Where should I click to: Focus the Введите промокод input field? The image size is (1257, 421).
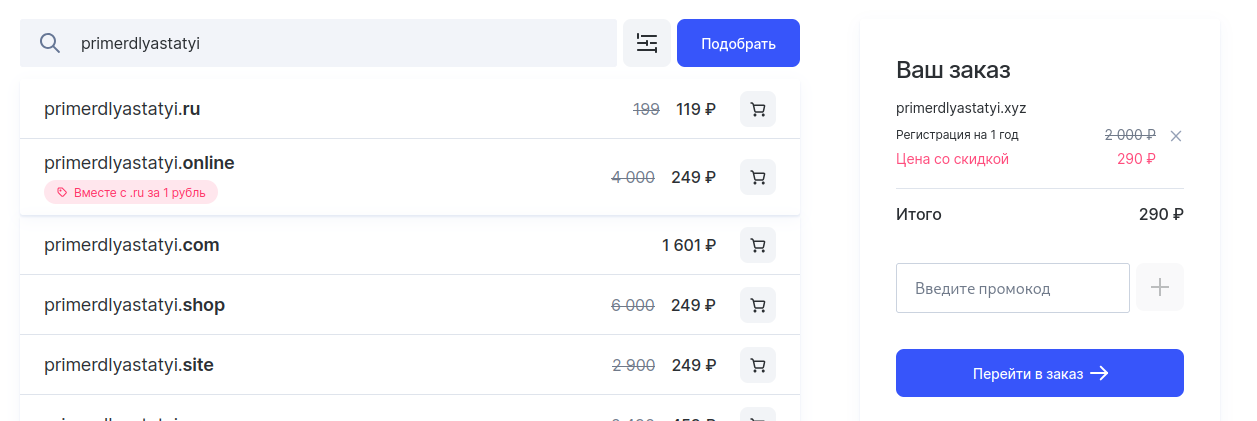pos(1012,288)
